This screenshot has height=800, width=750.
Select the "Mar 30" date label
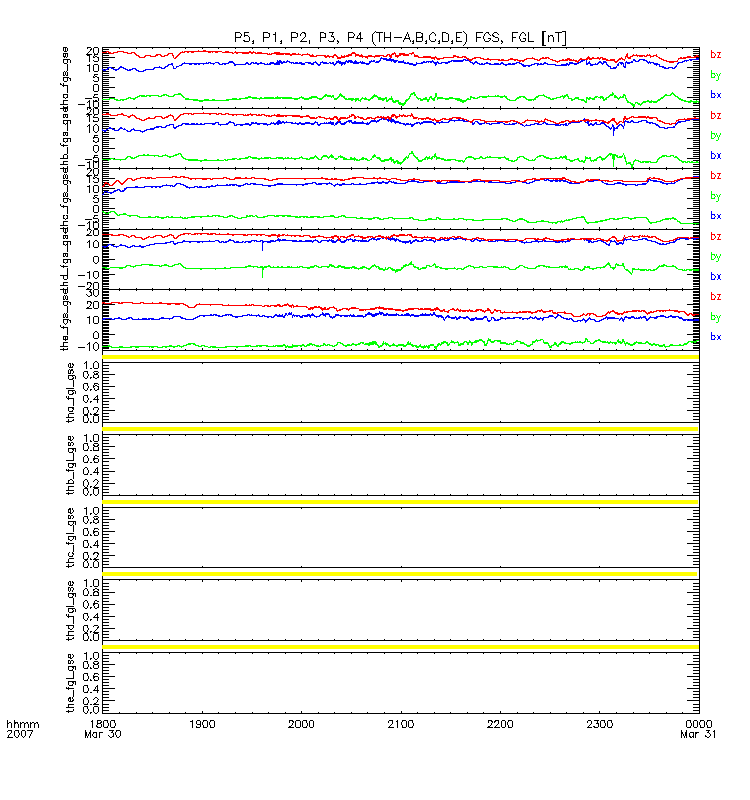103,735
